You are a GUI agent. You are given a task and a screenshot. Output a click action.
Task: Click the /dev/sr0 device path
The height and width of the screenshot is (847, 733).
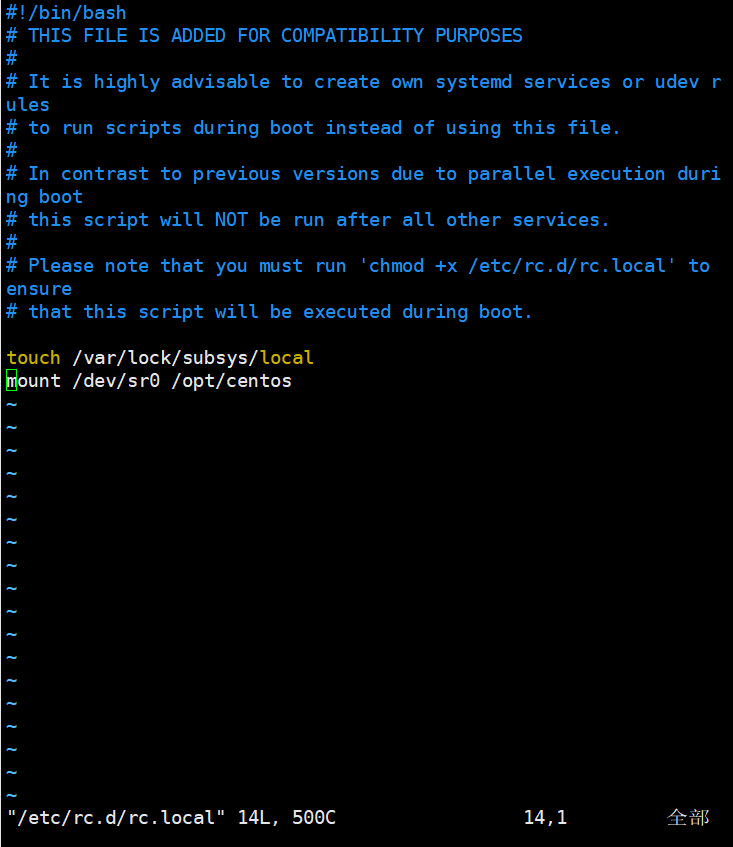(116, 381)
